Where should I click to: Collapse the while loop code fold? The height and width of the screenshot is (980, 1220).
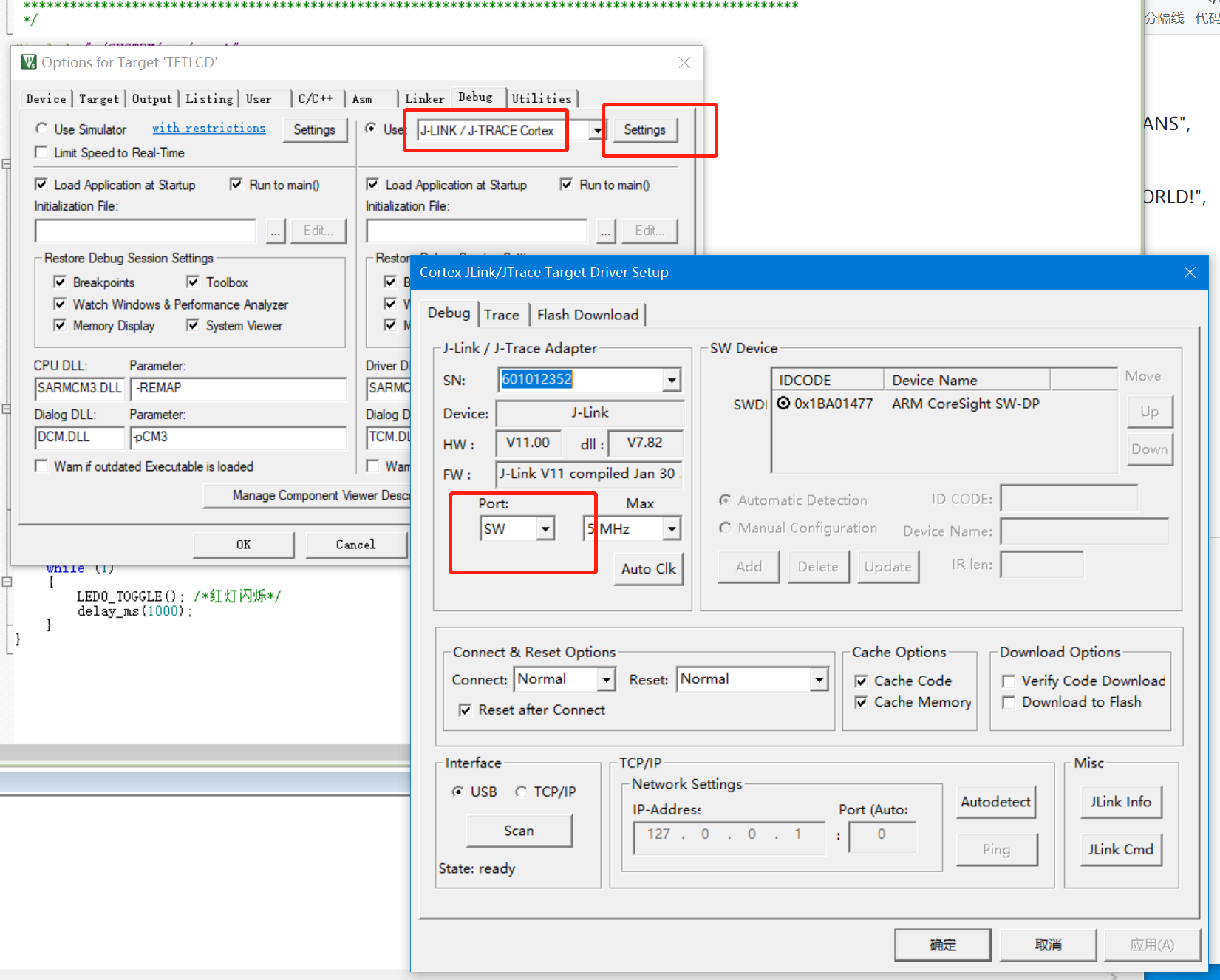(7, 582)
